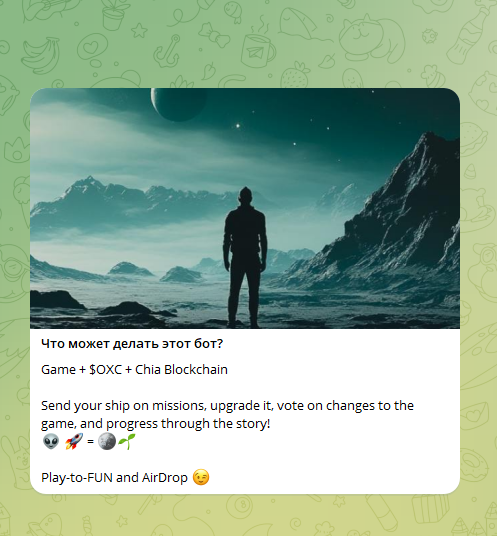The width and height of the screenshot is (497, 536).
Task: Click the 'progress through the story!' text
Action: coord(188,424)
